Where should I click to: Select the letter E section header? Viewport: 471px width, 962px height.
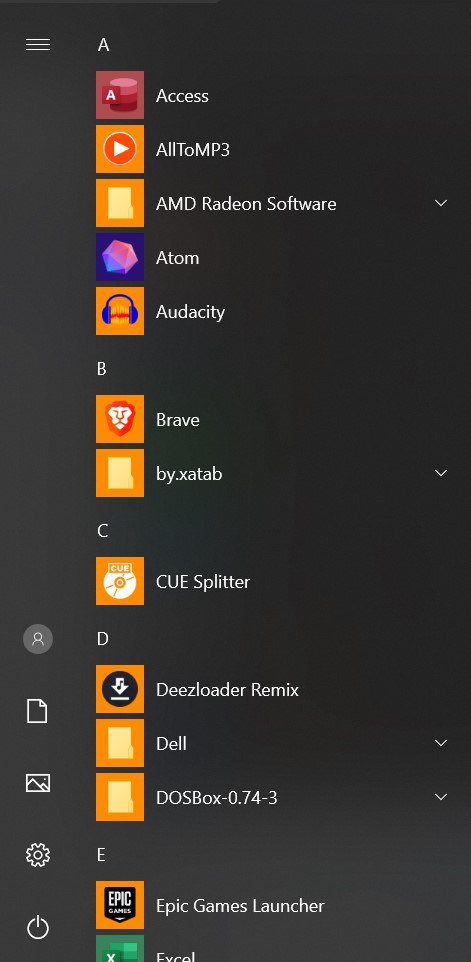(x=101, y=855)
